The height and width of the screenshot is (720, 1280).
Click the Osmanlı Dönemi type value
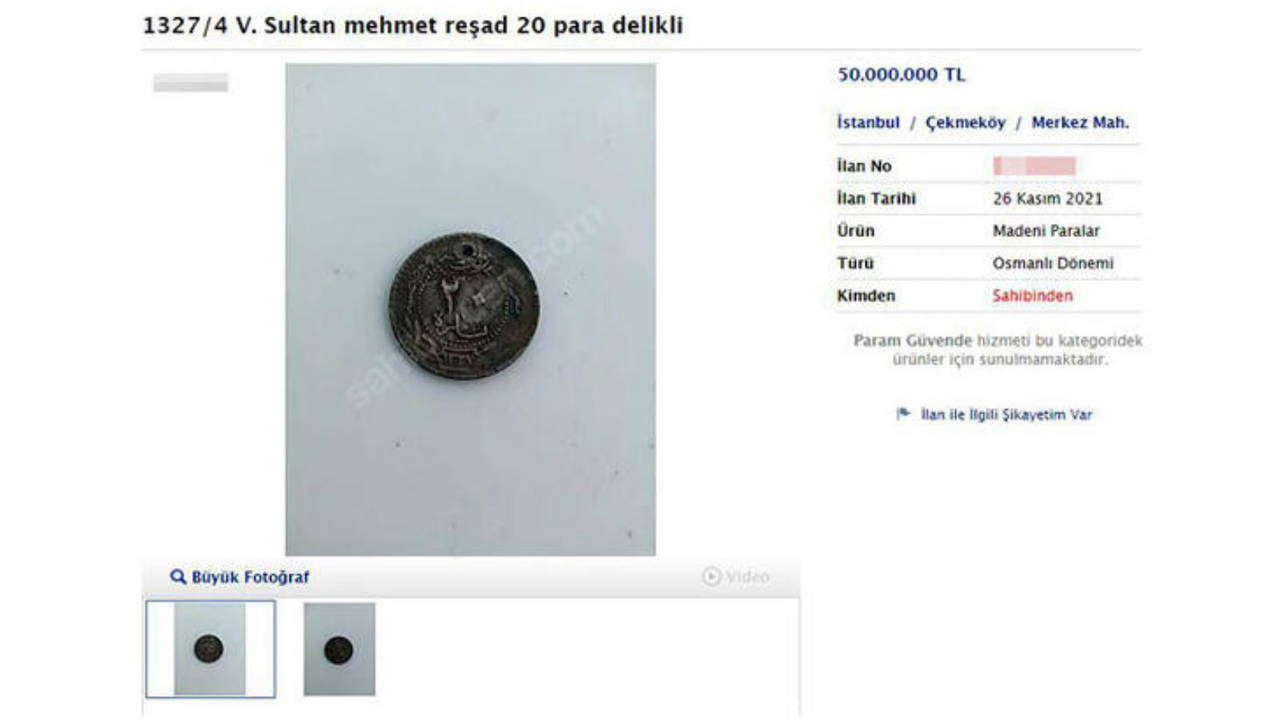click(1052, 264)
